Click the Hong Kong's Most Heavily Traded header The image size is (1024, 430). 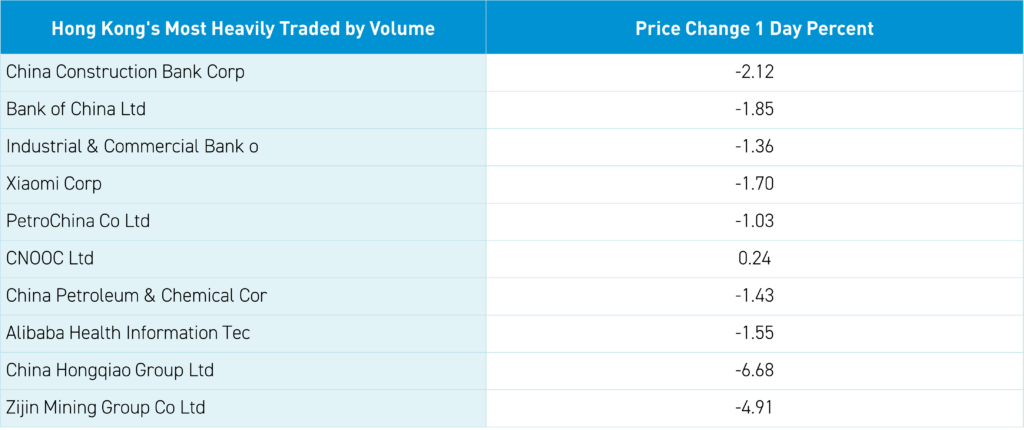(243, 28)
